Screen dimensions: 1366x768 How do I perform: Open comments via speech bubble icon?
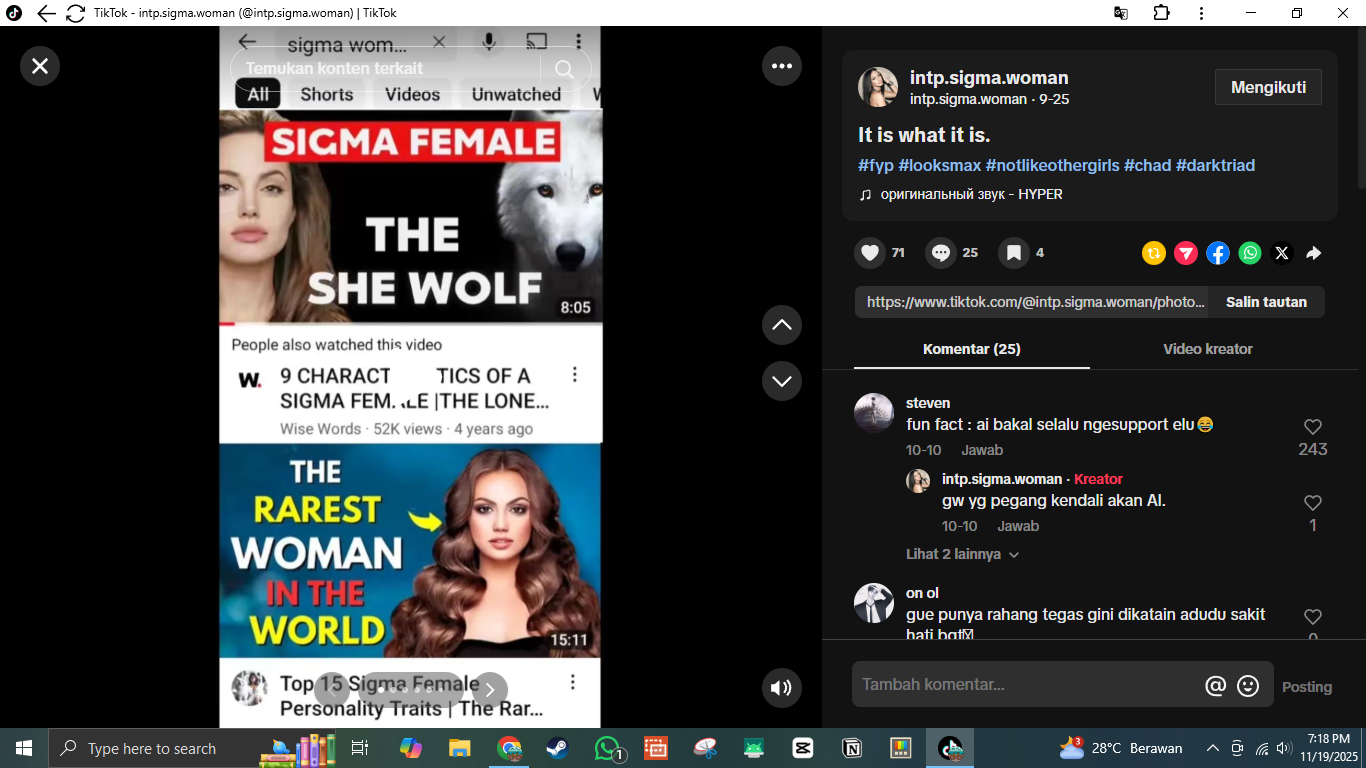pos(941,253)
